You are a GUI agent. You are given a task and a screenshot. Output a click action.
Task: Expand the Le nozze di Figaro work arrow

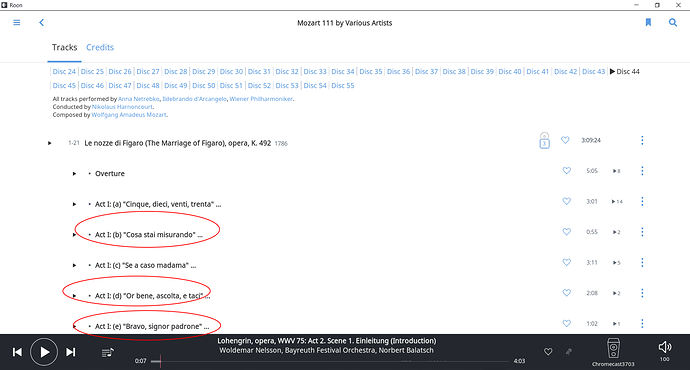coord(50,143)
